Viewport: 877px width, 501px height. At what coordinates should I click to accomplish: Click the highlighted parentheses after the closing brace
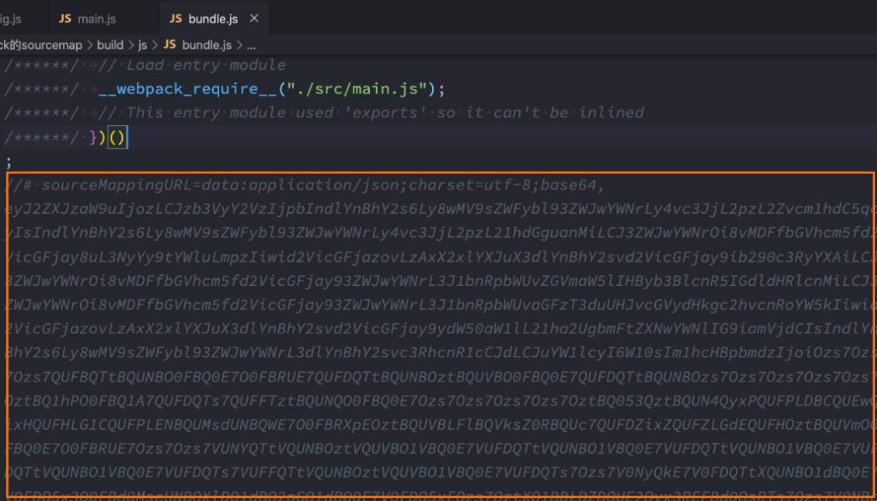point(116,136)
